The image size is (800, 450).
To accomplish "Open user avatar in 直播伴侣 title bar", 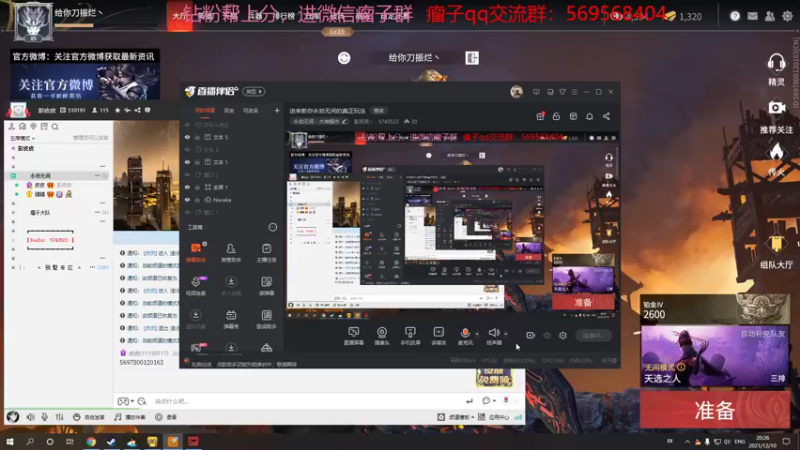I will click(516, 92).
